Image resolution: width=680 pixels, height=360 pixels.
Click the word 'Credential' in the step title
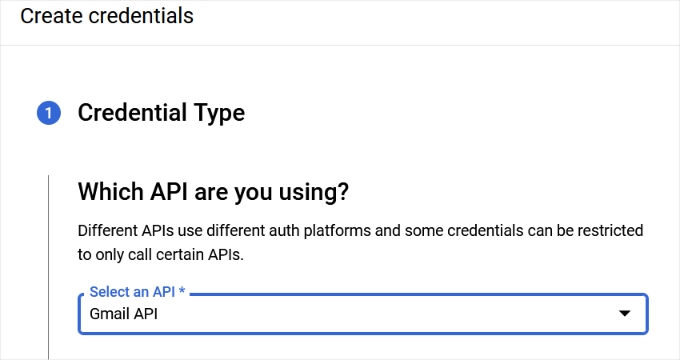pos(132,112)
